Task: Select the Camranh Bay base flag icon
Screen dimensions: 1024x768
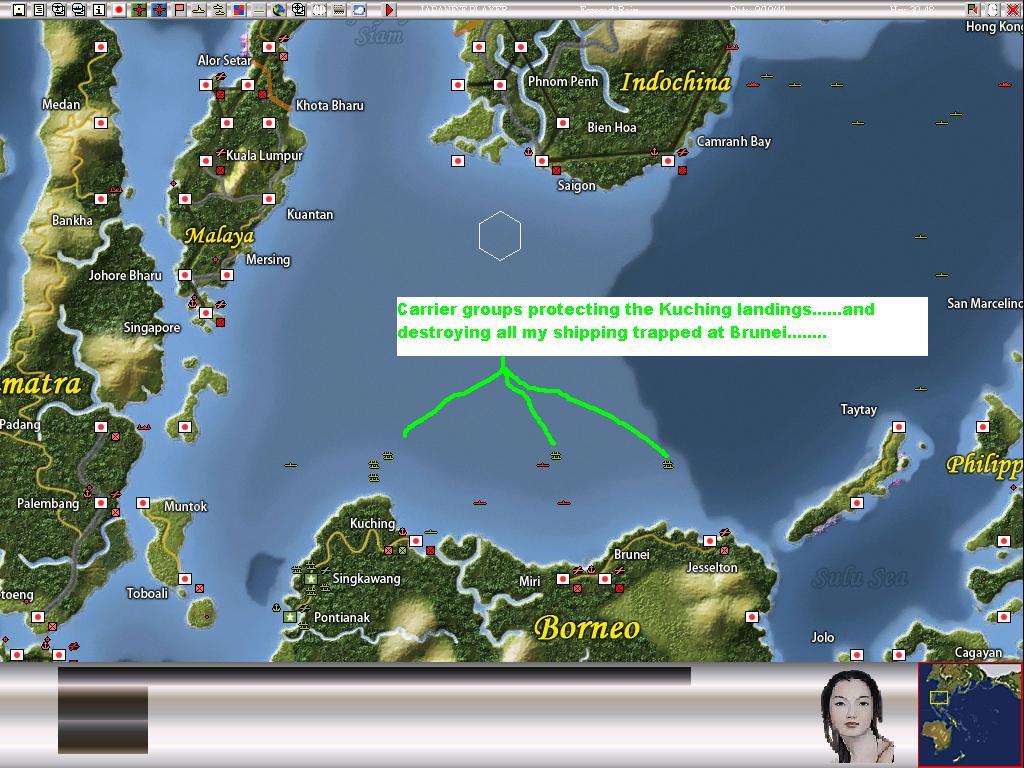Action: click(x=667, y=161)
